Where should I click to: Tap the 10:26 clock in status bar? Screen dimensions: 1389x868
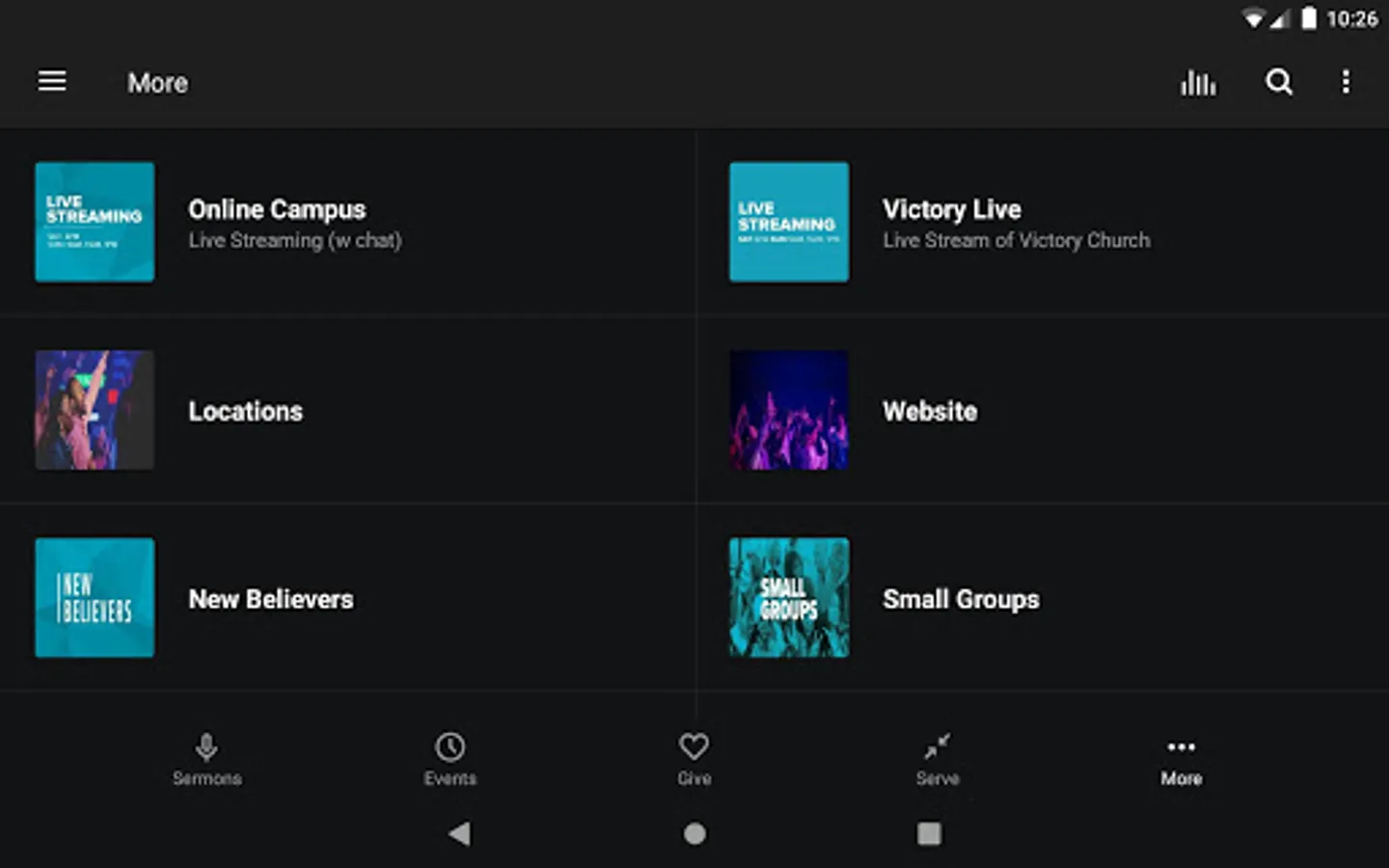[x=1351, y=19]
